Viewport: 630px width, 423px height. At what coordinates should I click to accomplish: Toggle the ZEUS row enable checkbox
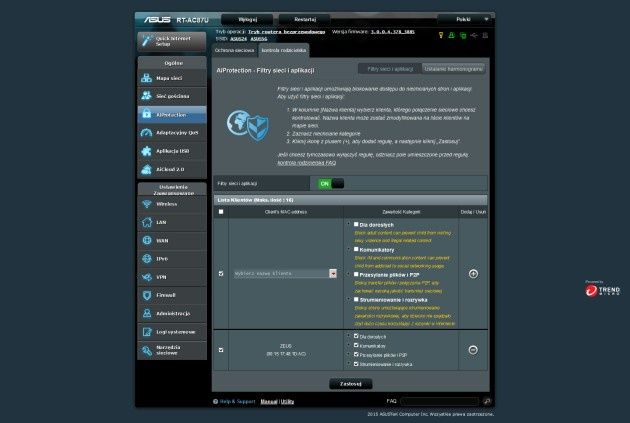tap(221, 350)
